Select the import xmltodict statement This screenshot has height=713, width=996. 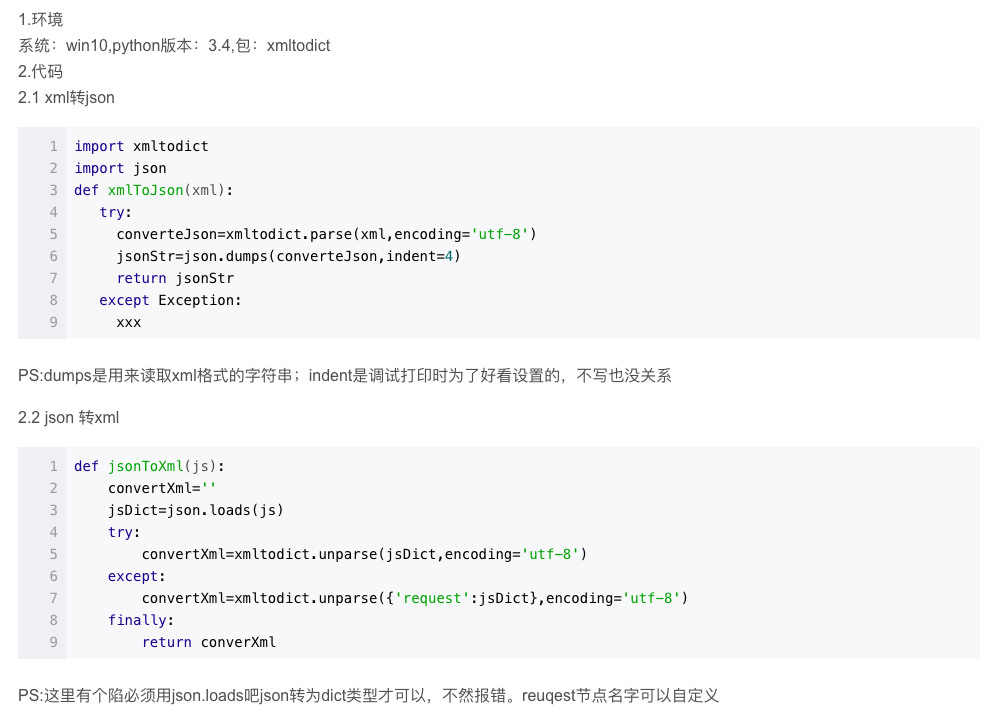pyautogui.click(x=140, y=145)
